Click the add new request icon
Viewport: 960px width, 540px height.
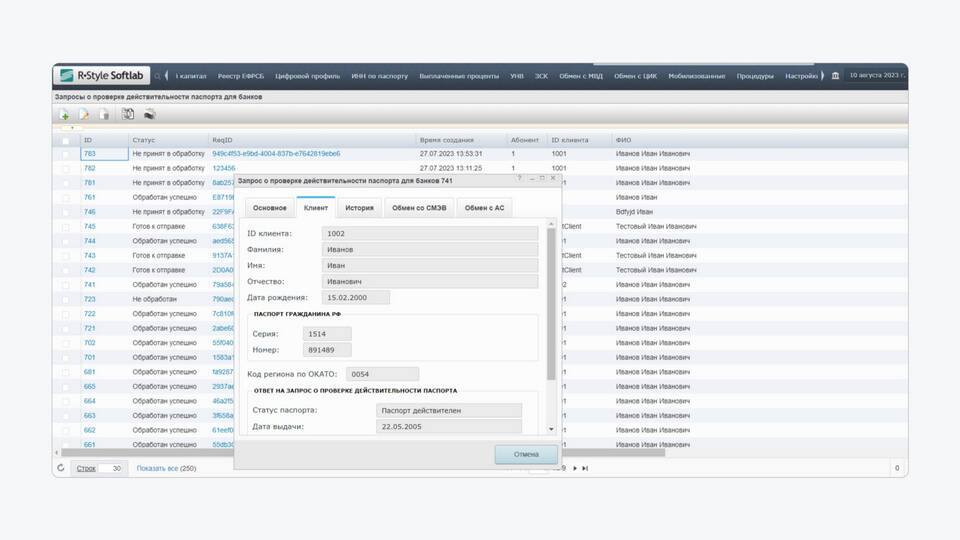click(x=65, y=115)
